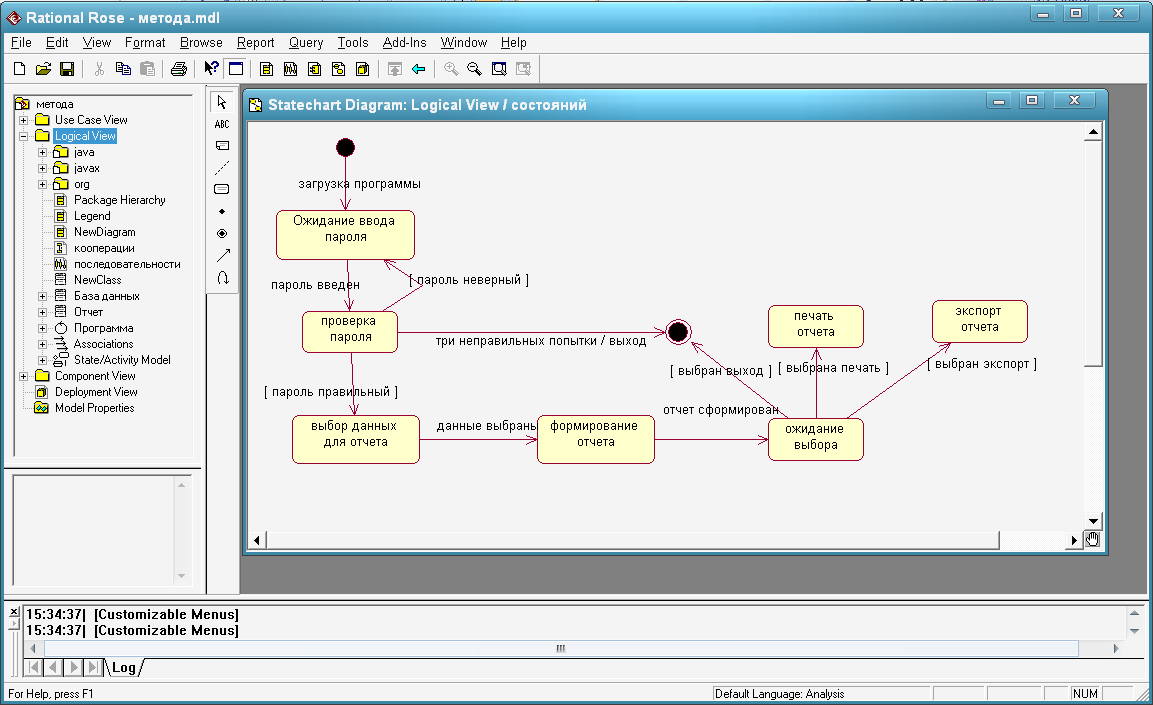The width and height of the screenshot is (1153, 705).
Task: Select the Ожидание ввода пароля state
Action: coord(346,235)
